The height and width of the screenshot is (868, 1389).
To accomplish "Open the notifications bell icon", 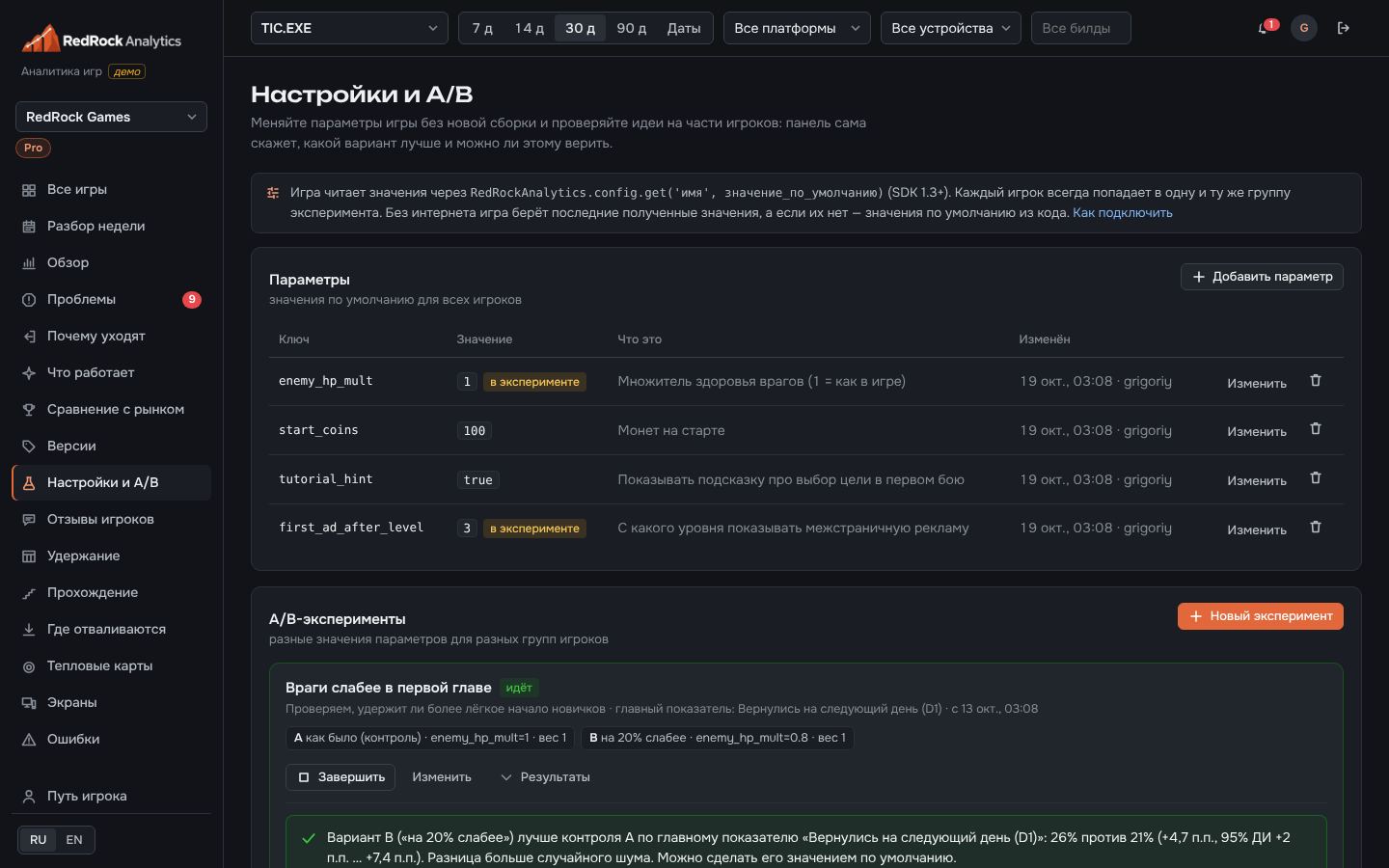I will pos(1263,28).
